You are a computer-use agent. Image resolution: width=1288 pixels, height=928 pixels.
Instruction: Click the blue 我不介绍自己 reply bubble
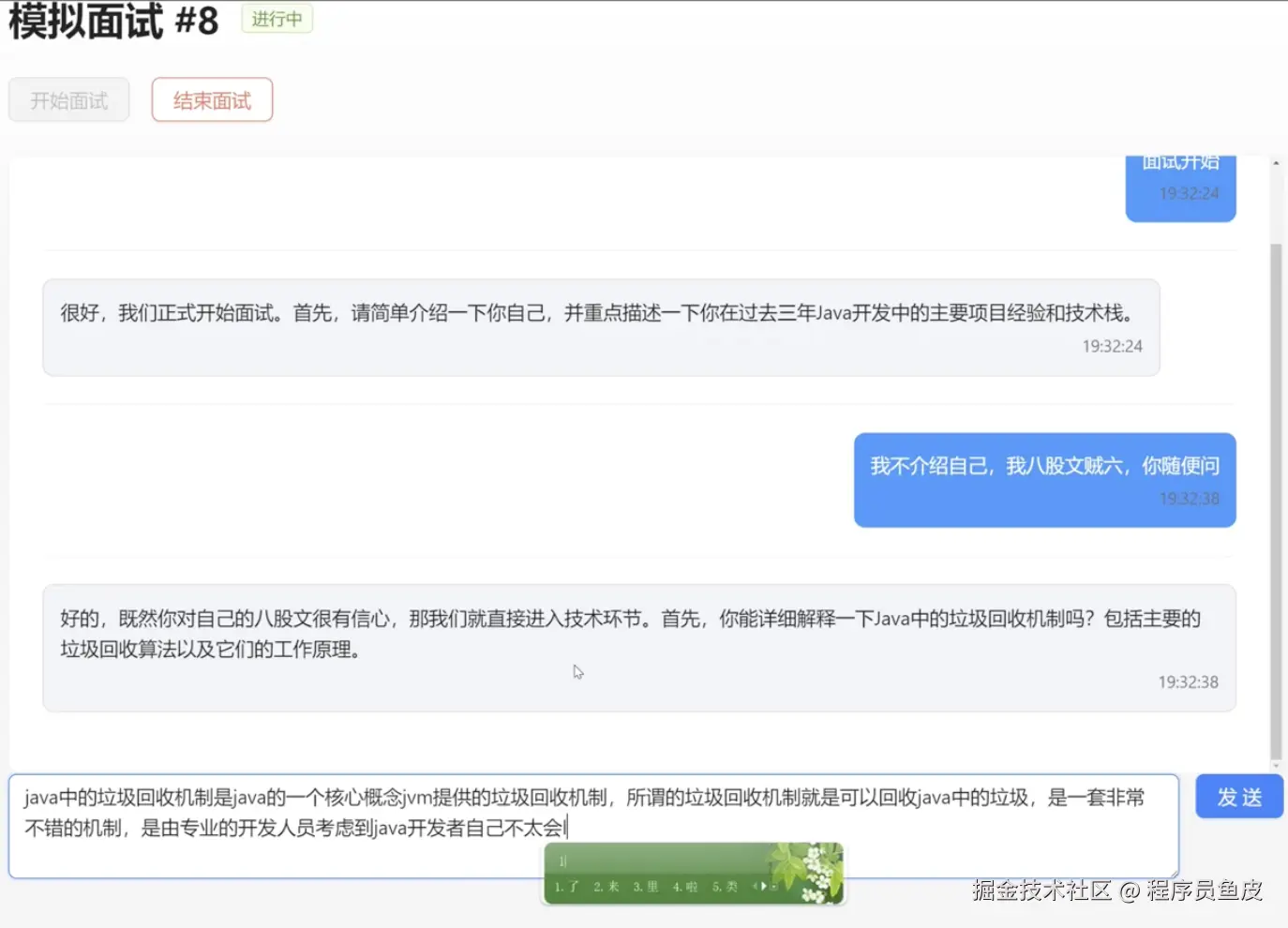1043,478
